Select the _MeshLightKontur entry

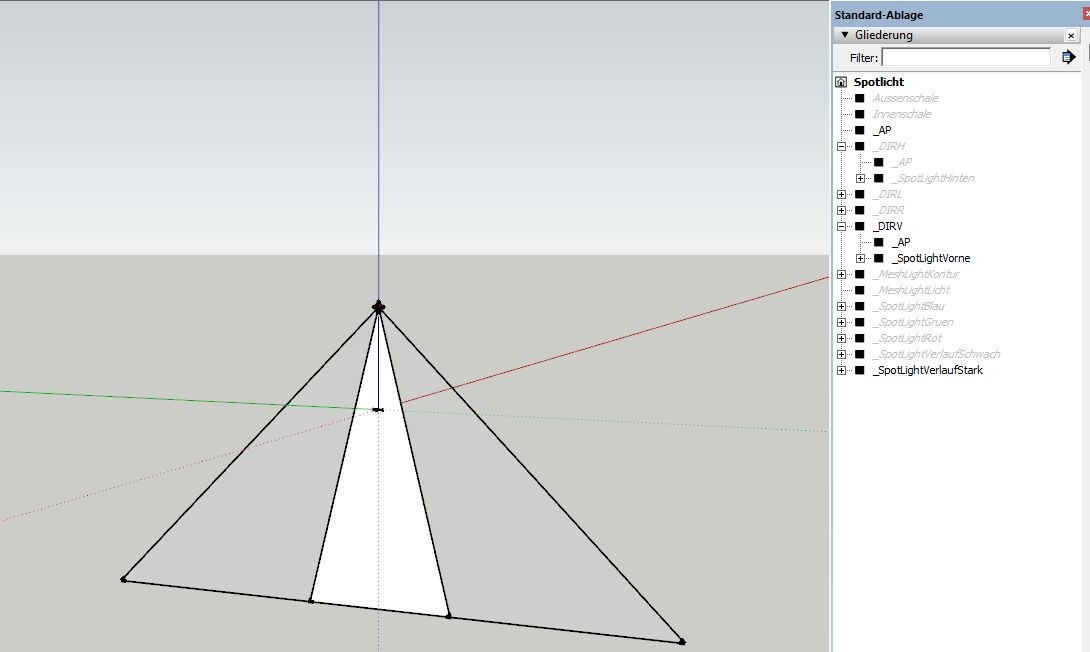[x=916, y=274]
